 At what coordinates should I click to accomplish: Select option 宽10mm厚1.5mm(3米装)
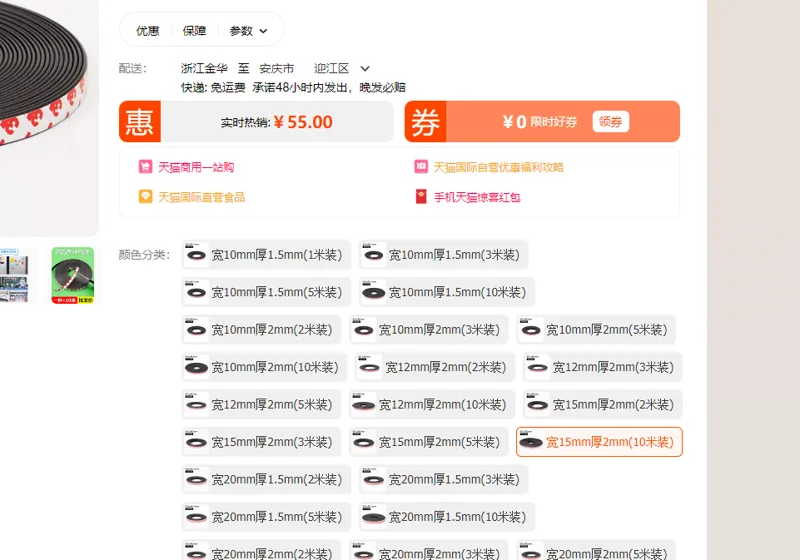pos(443,254)
